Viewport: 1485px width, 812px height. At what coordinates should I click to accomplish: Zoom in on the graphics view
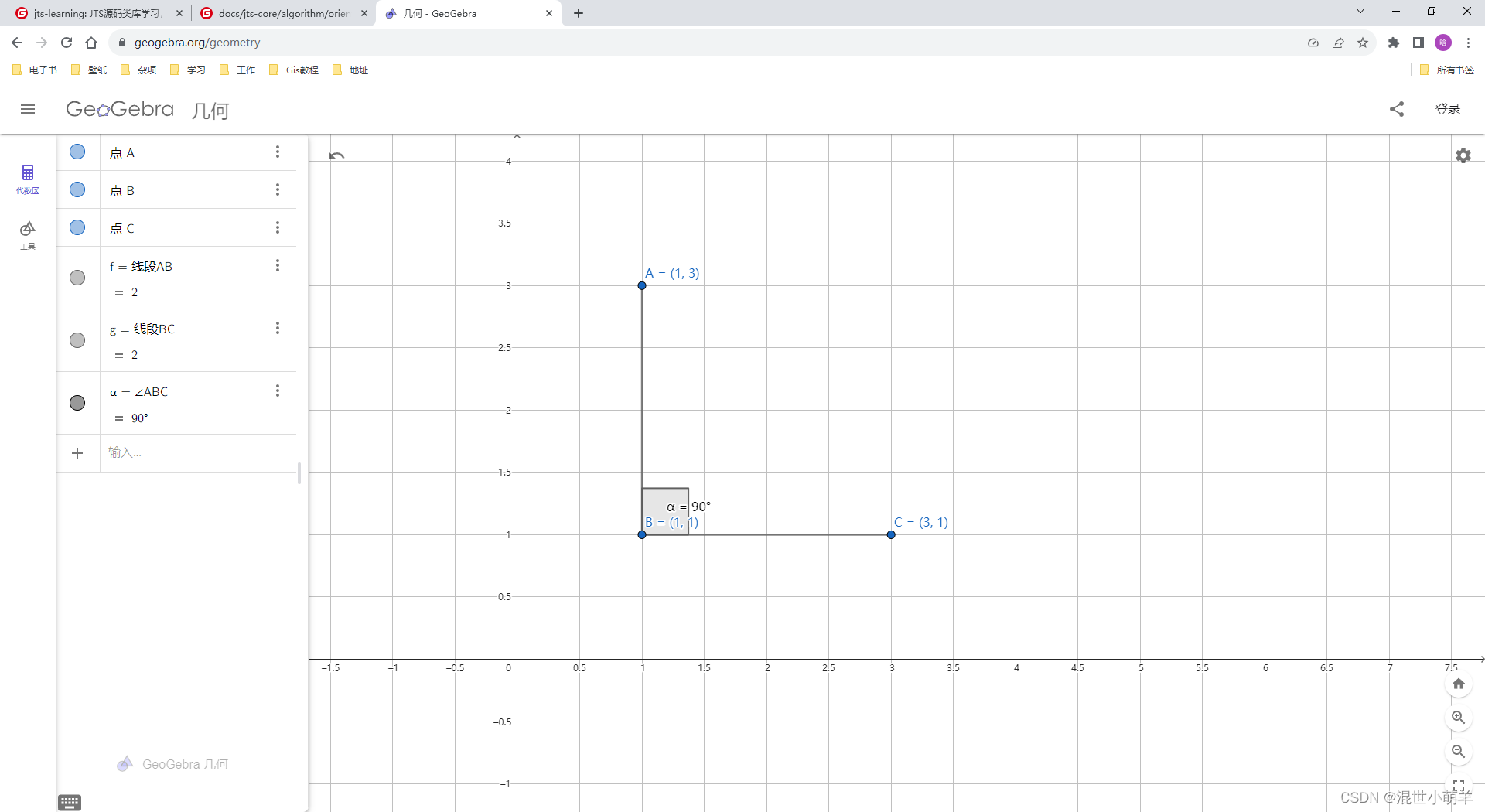1459,718
